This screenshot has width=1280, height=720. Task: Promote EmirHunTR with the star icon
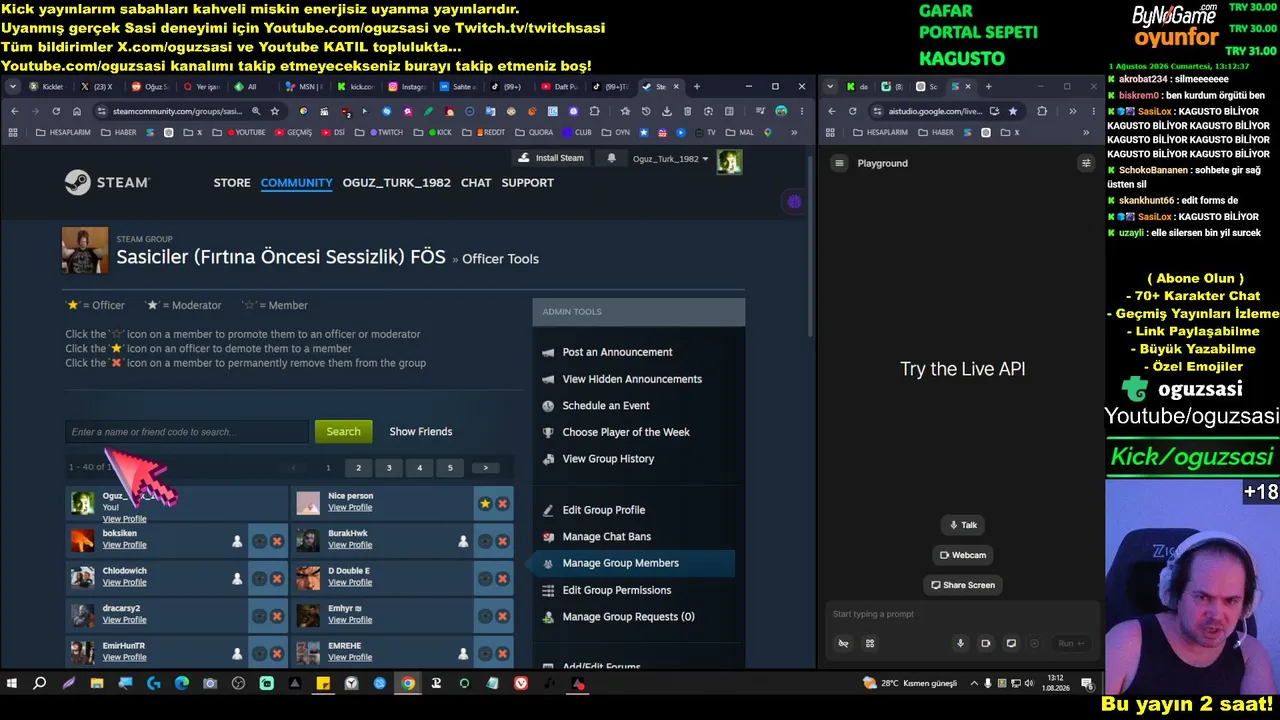(x=260, y=653)
